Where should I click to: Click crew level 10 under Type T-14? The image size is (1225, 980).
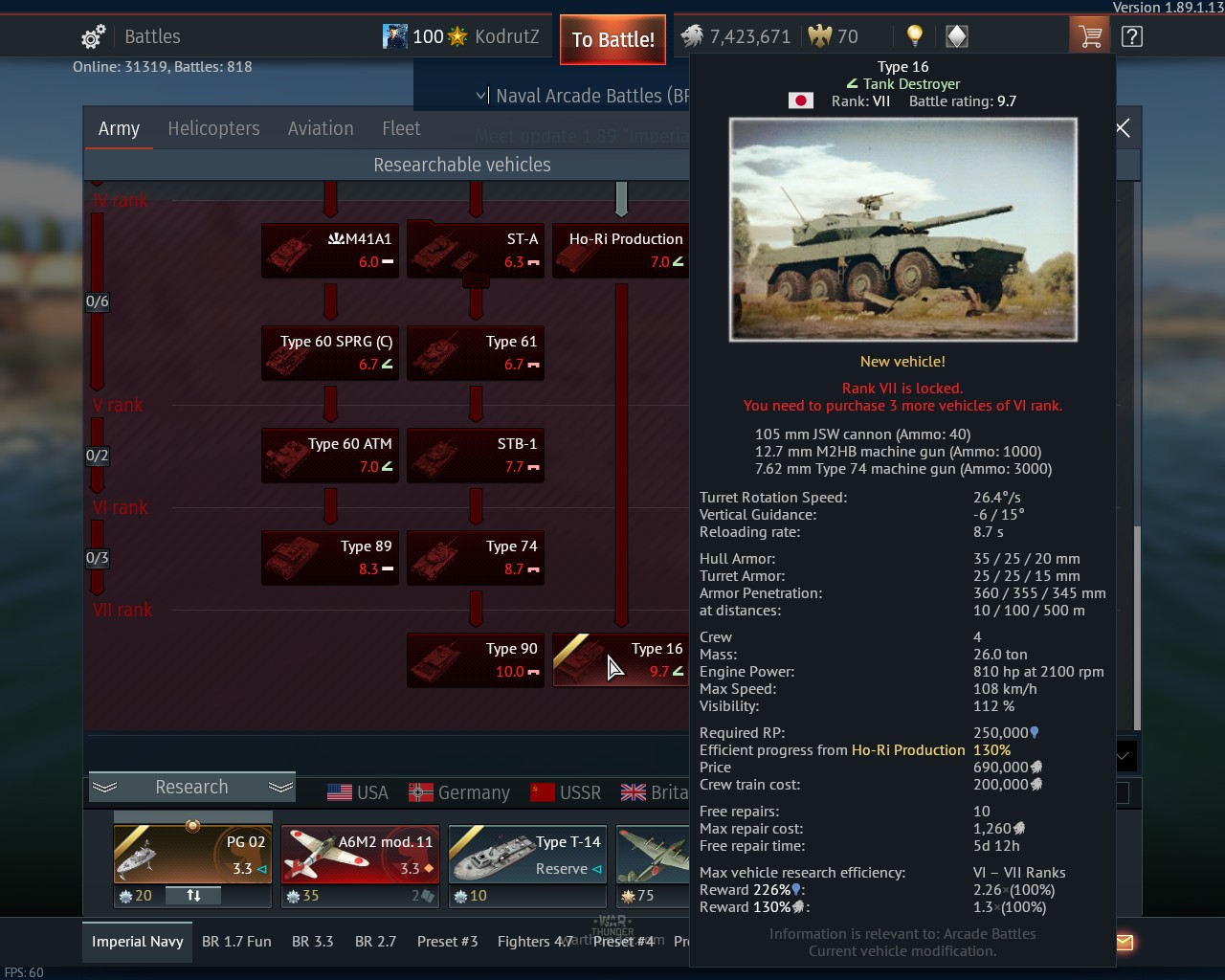pyautogui.click(x=470, y=896)
